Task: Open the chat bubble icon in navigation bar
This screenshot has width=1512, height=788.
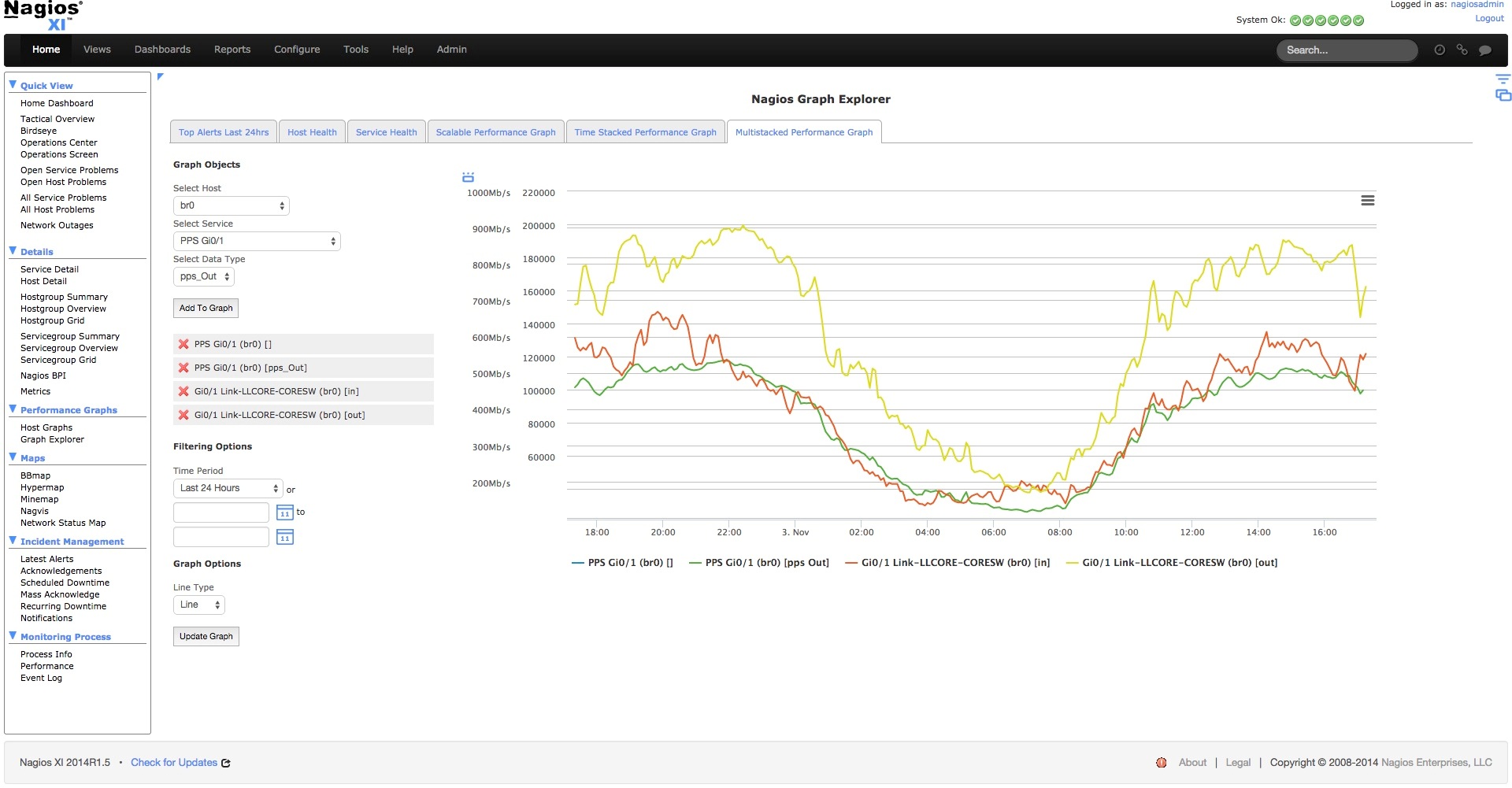Action: point(1485,50)
